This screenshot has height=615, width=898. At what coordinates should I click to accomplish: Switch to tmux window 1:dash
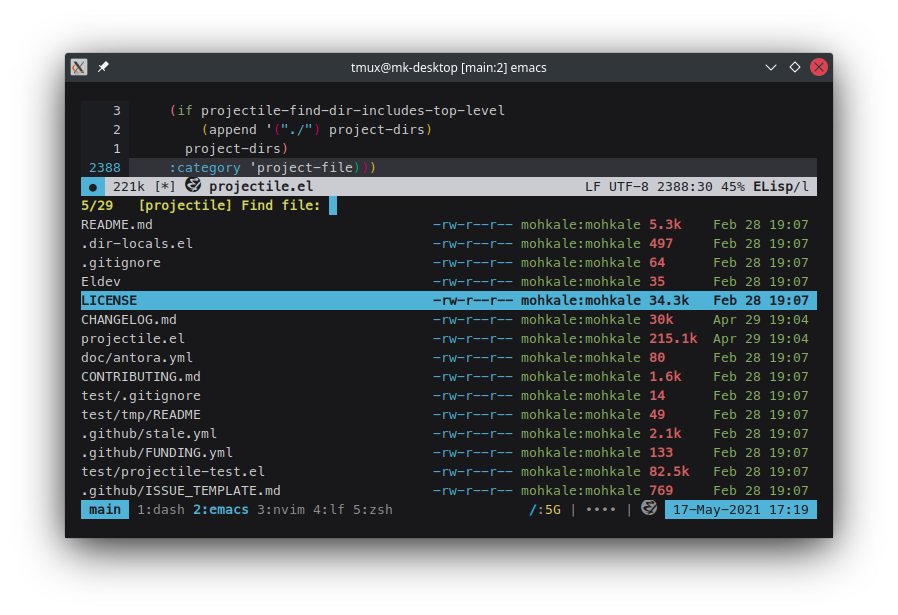pos(161,510)
